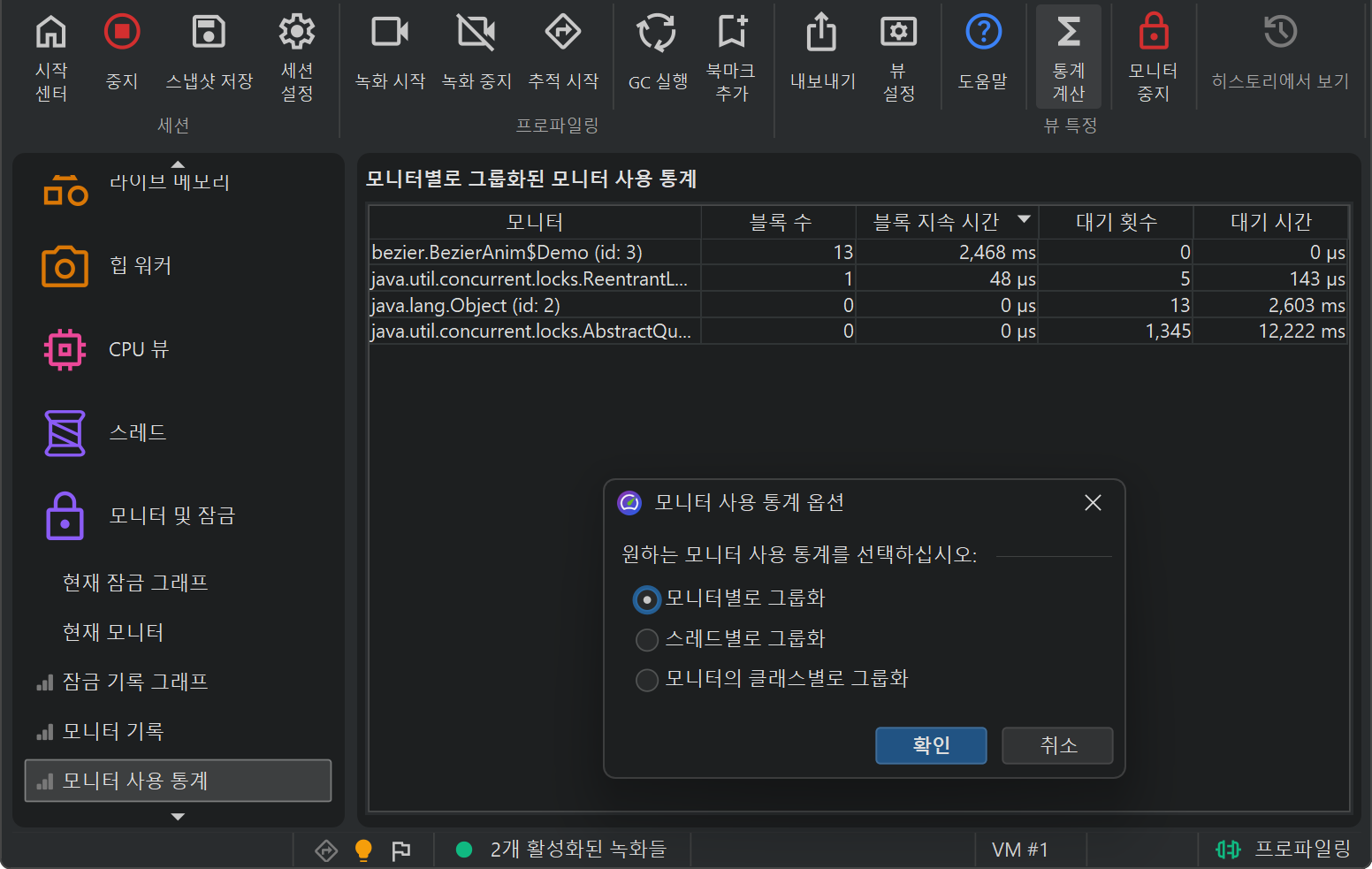Choose 모니터의 클래스별로 그룹화 radio button
The height and width of the screenshot is (869, 1372).
(647, 679)
